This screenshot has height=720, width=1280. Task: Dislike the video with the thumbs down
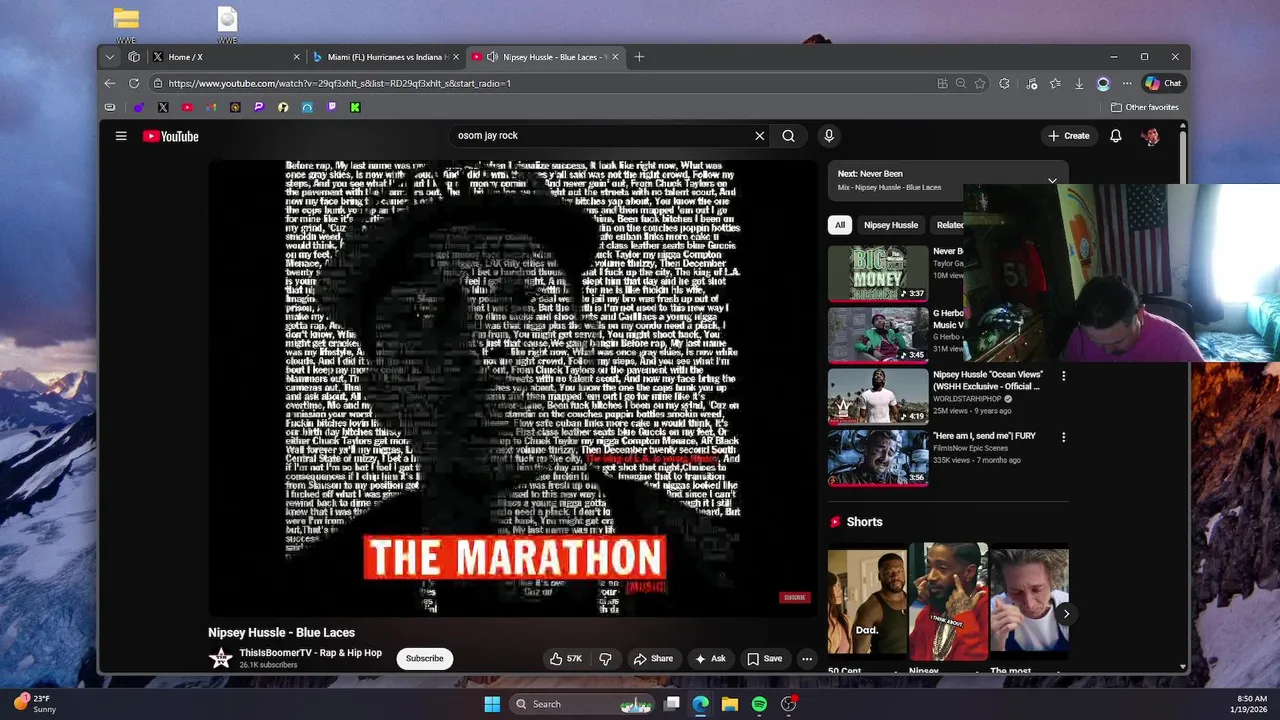pos(605,659)
